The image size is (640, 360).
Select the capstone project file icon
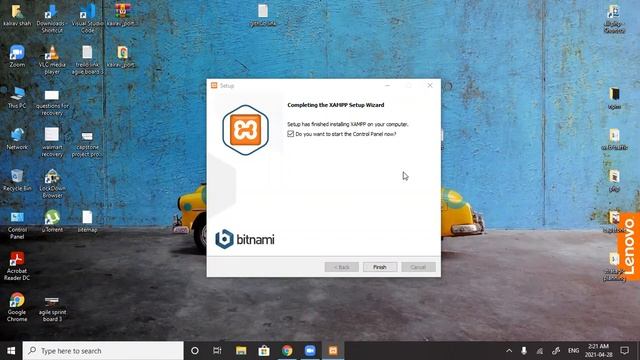87,144
